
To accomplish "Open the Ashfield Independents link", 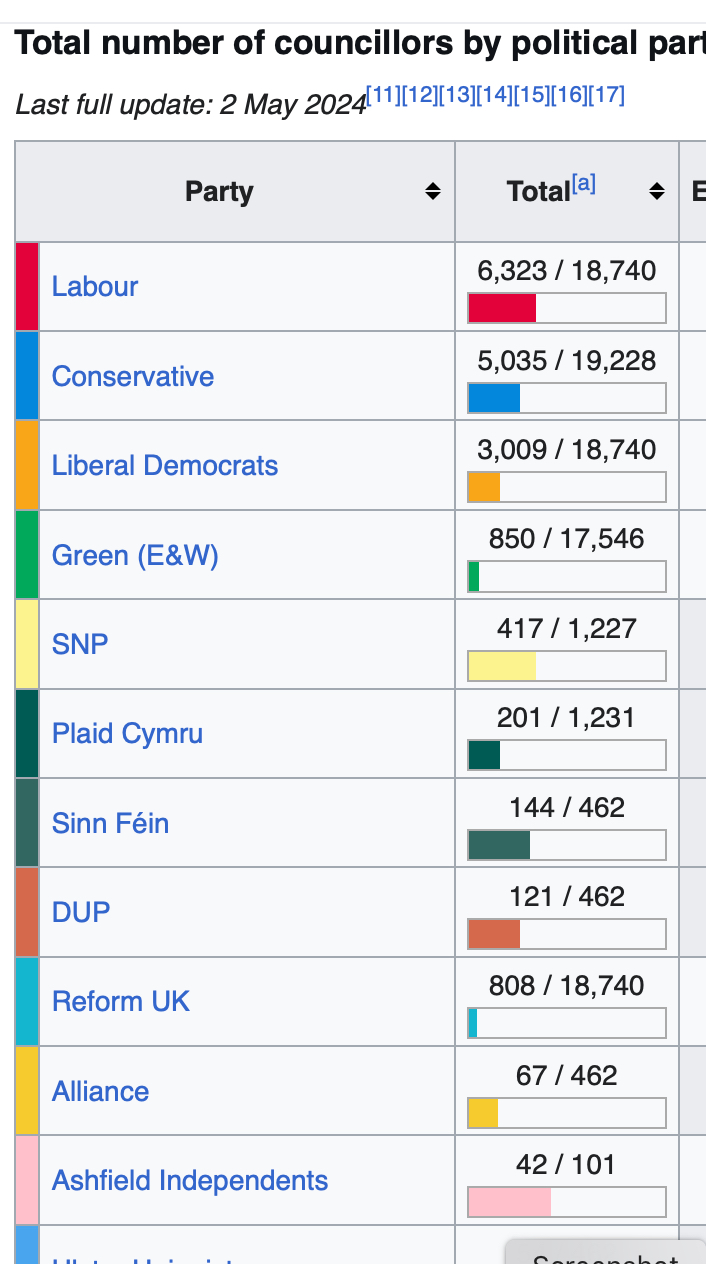I will click(190, 1181).
